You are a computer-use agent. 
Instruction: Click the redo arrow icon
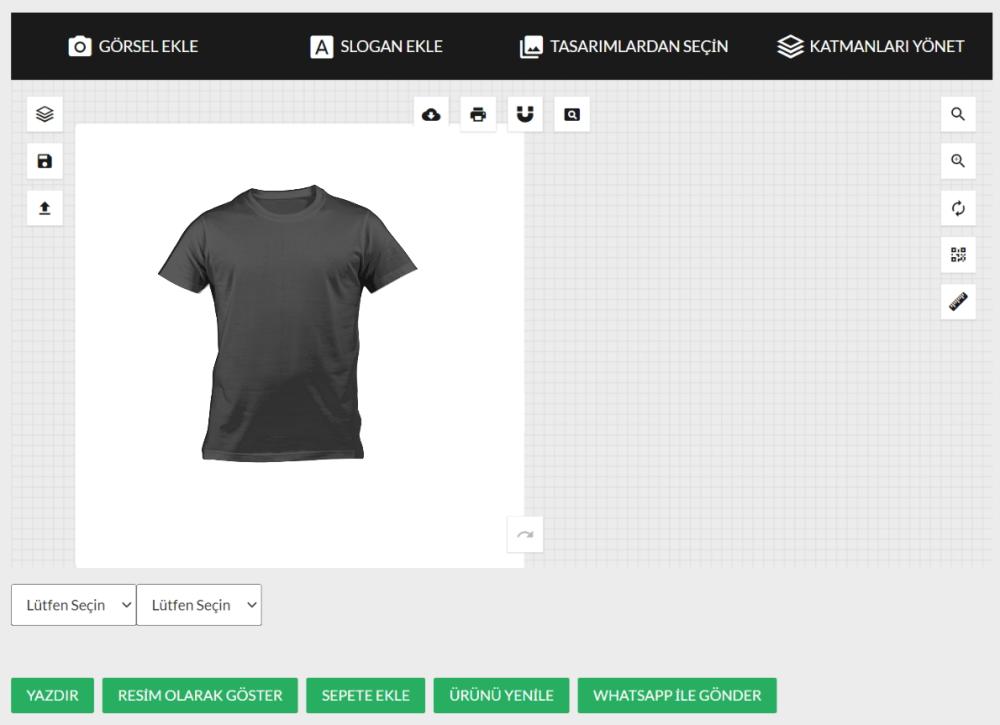[525, 534]
